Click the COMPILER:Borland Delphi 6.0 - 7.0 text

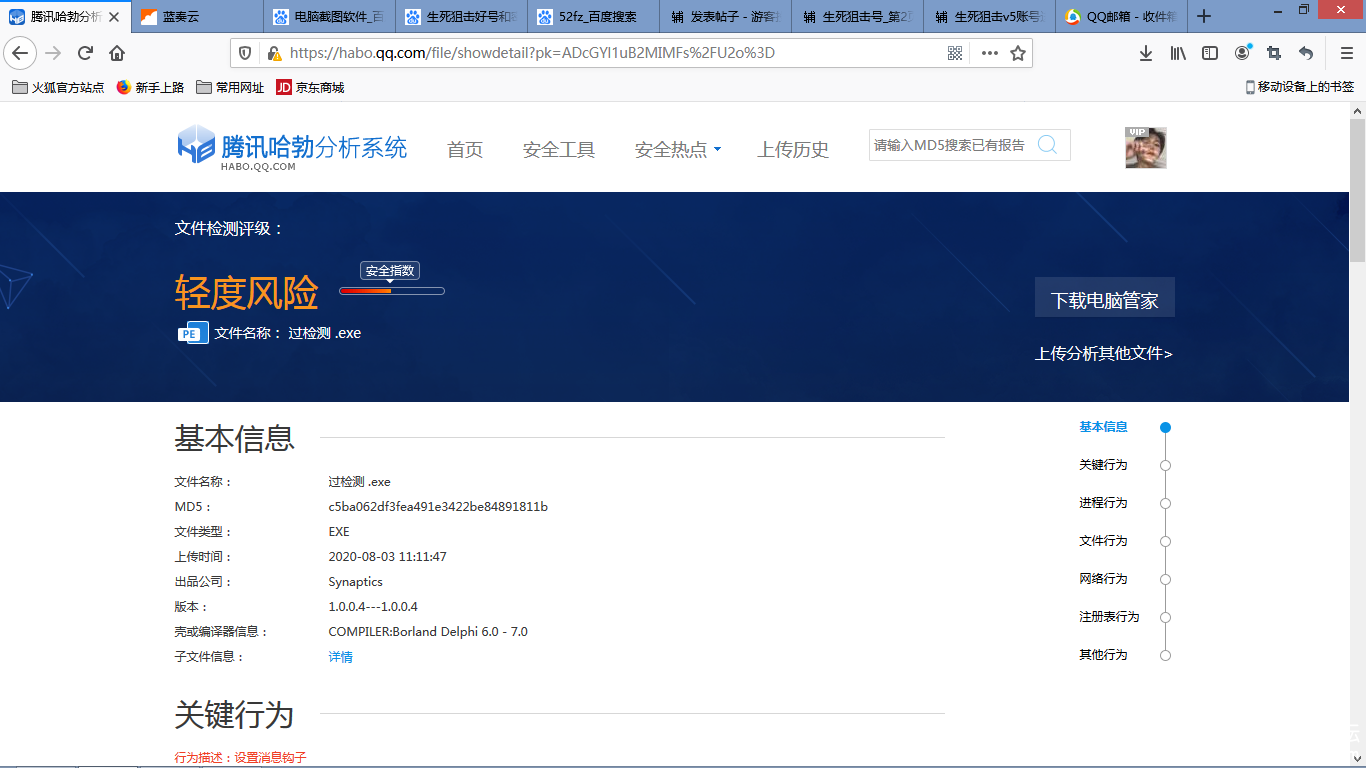coord(428,632)
